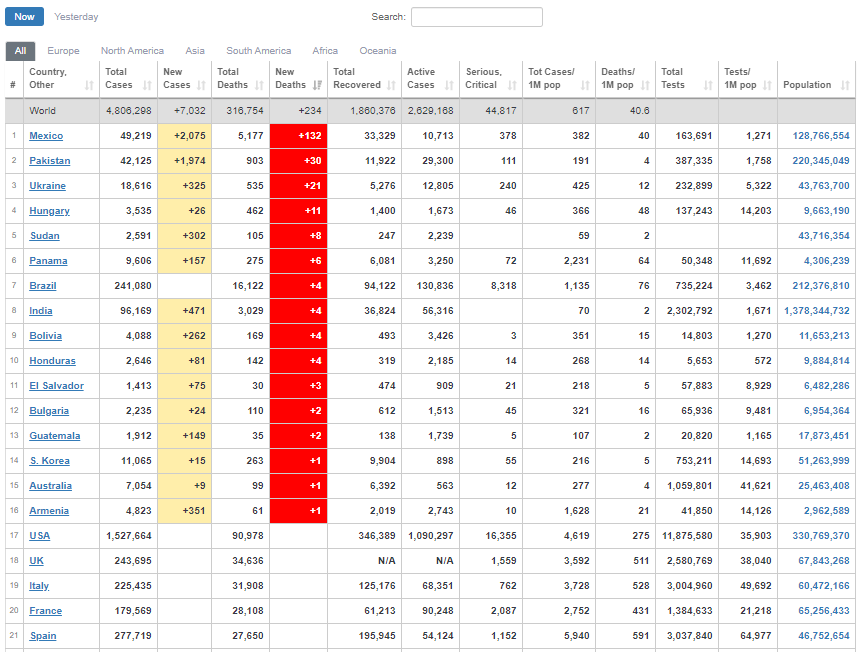Viewport: 862px width, 652px height.
Task: Open the India country link
Action: point(41,311)
